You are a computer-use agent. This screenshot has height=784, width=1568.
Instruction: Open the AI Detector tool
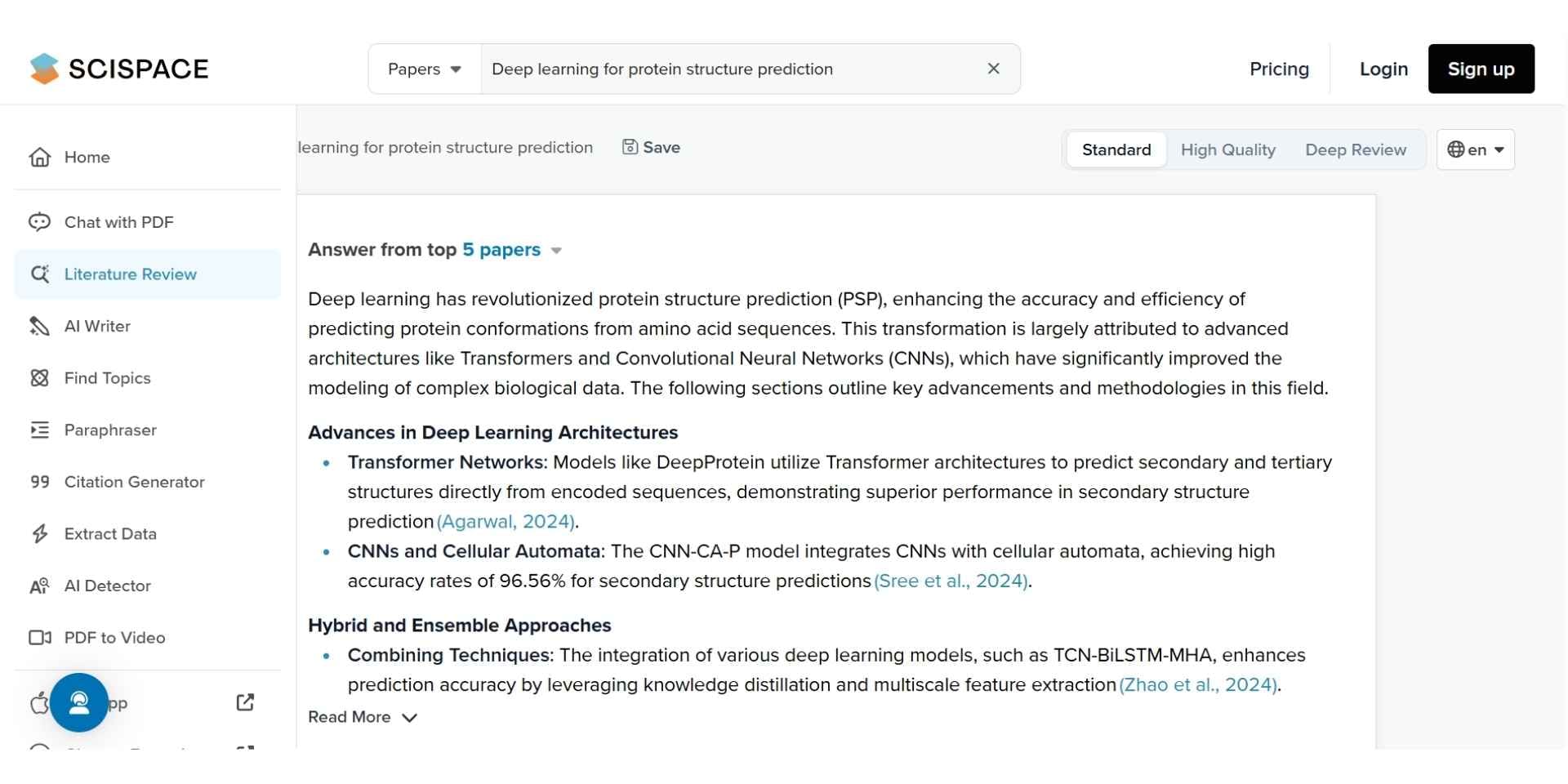(107, 586)
